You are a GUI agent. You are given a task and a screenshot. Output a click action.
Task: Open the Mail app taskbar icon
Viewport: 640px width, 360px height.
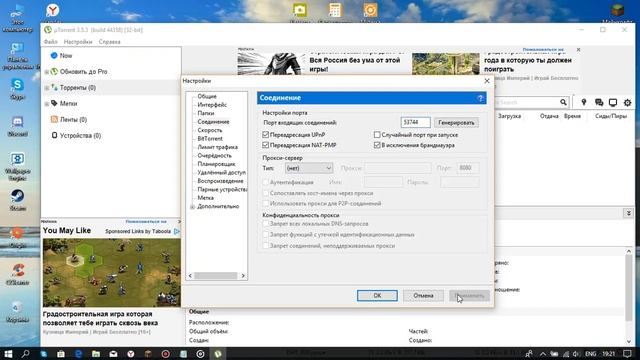click(113, 353)
